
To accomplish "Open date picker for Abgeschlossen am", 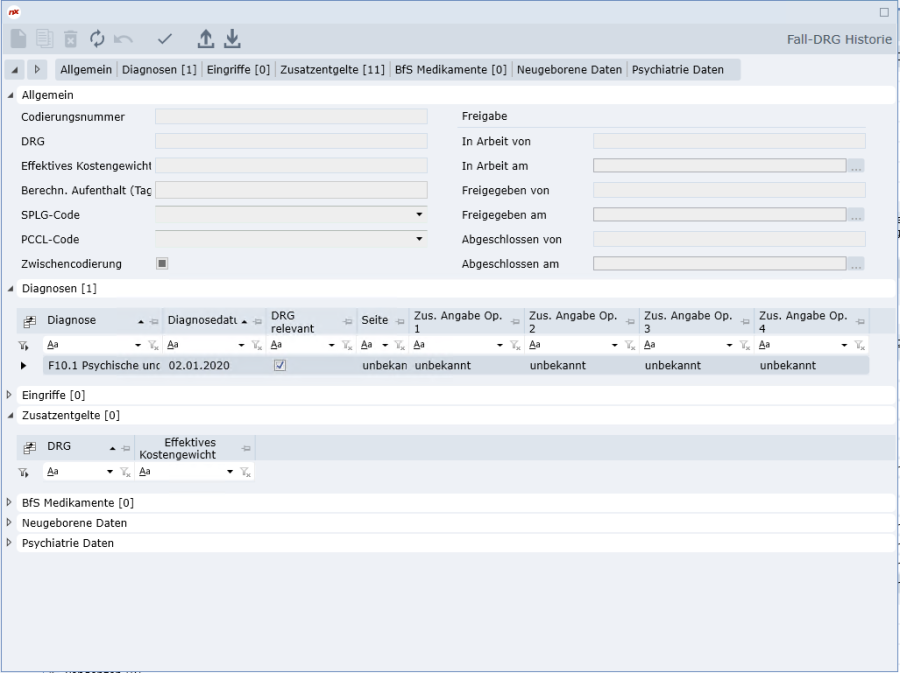I will [x=855, y=264].
